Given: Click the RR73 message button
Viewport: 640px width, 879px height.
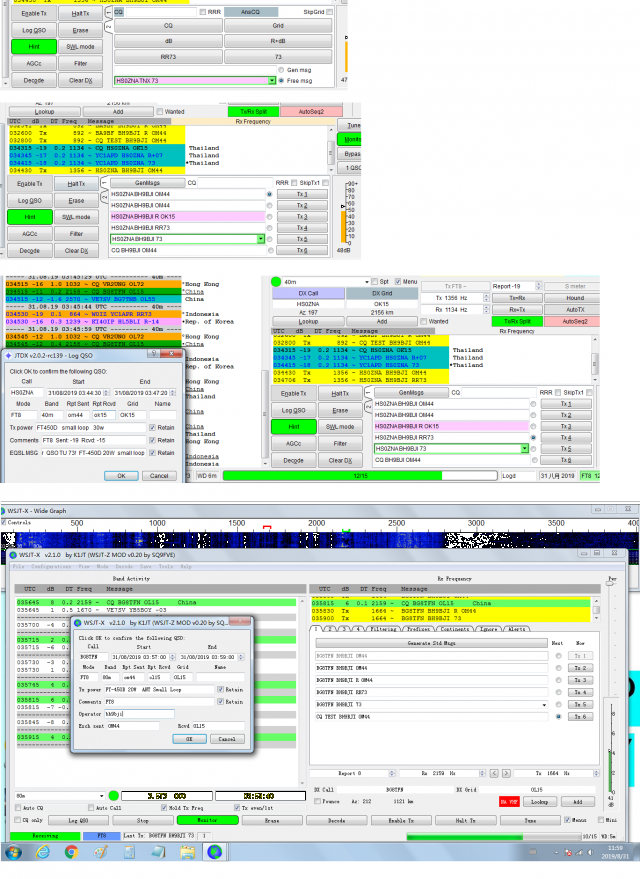Looking at the screenshot, I should (x=168, y=57).
